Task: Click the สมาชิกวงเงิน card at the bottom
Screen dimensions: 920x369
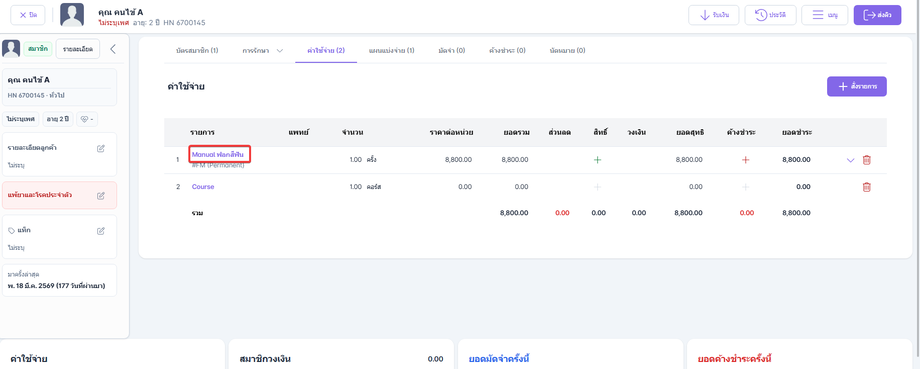Action: tap(341, 354)
